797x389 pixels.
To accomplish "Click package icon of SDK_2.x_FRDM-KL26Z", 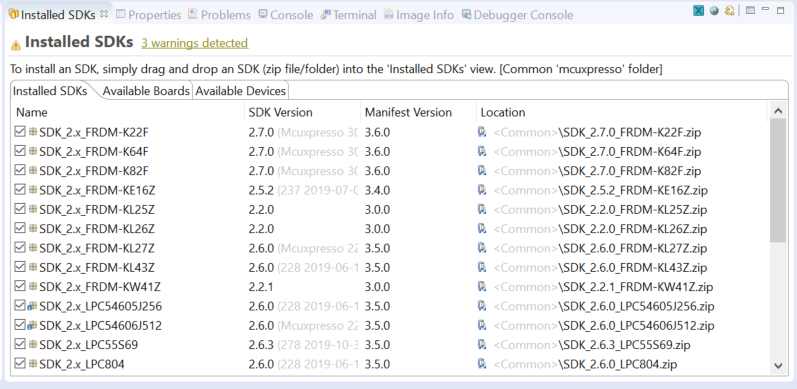I will pyautogui.click(x=33, y=228).
